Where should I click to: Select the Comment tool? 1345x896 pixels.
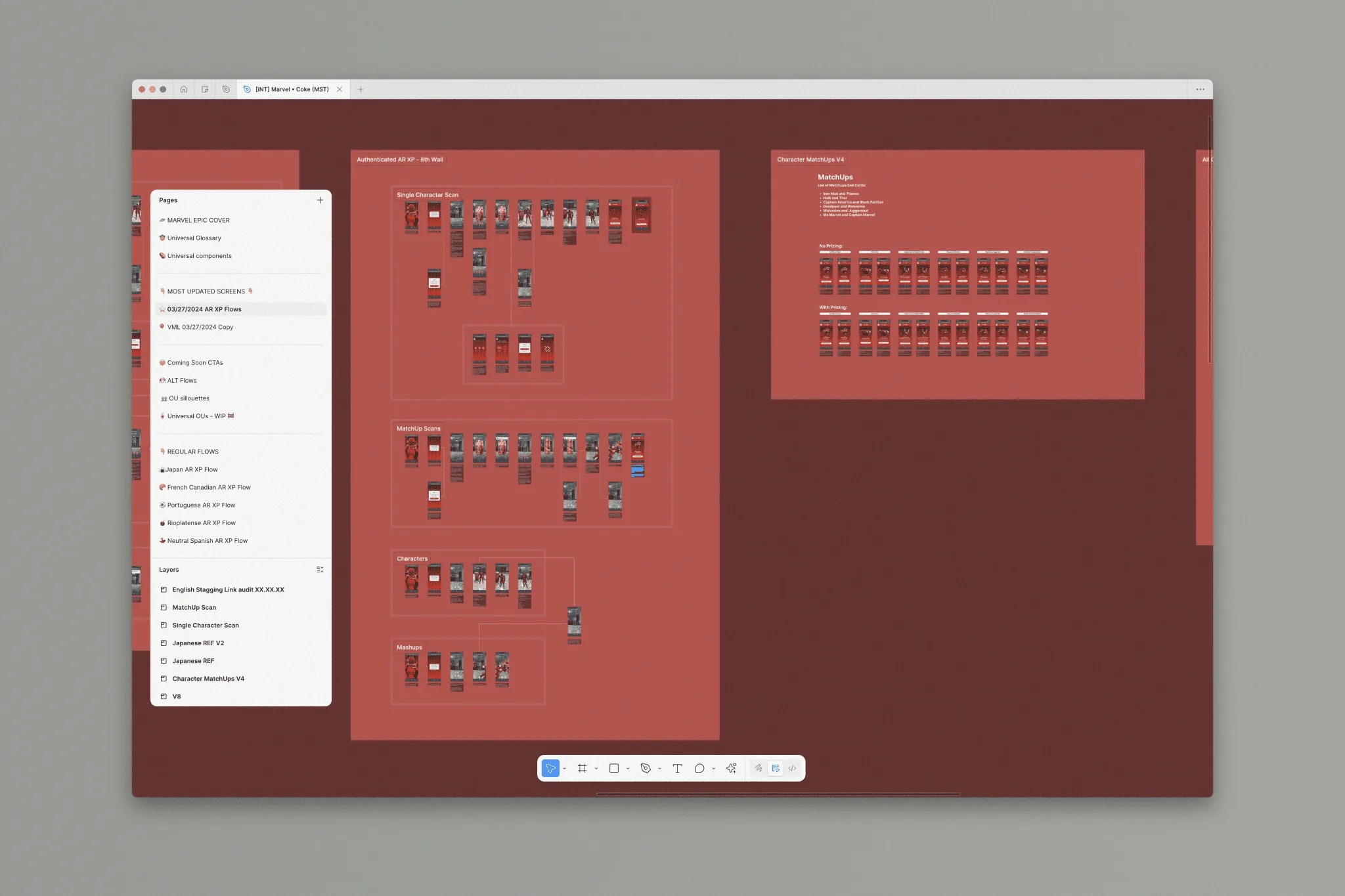click(x=699, y=768)
